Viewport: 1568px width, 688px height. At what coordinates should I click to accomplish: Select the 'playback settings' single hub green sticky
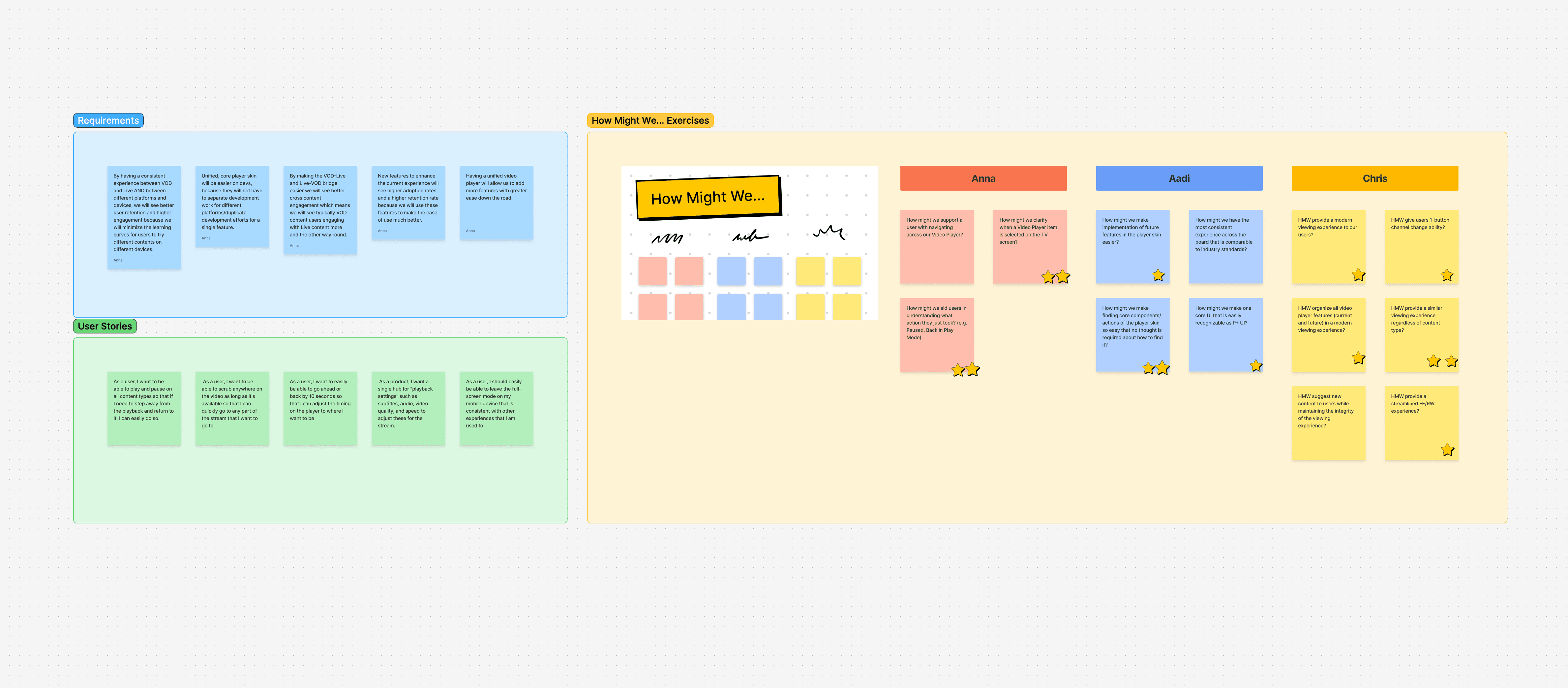point(408,408)
